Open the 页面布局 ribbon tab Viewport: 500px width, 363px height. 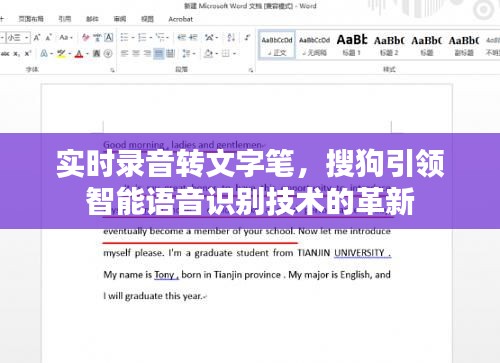point(31,19)
